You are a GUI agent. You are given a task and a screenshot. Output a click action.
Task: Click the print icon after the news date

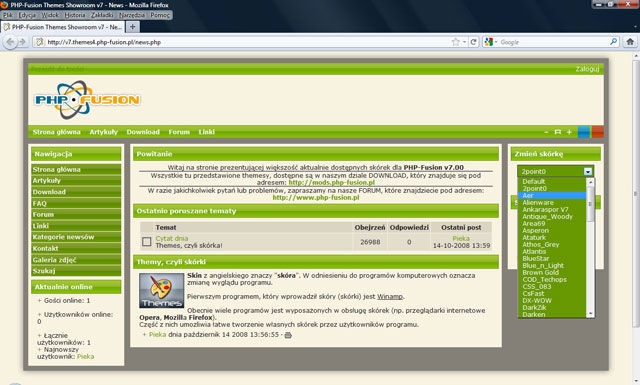pos(288,335)
